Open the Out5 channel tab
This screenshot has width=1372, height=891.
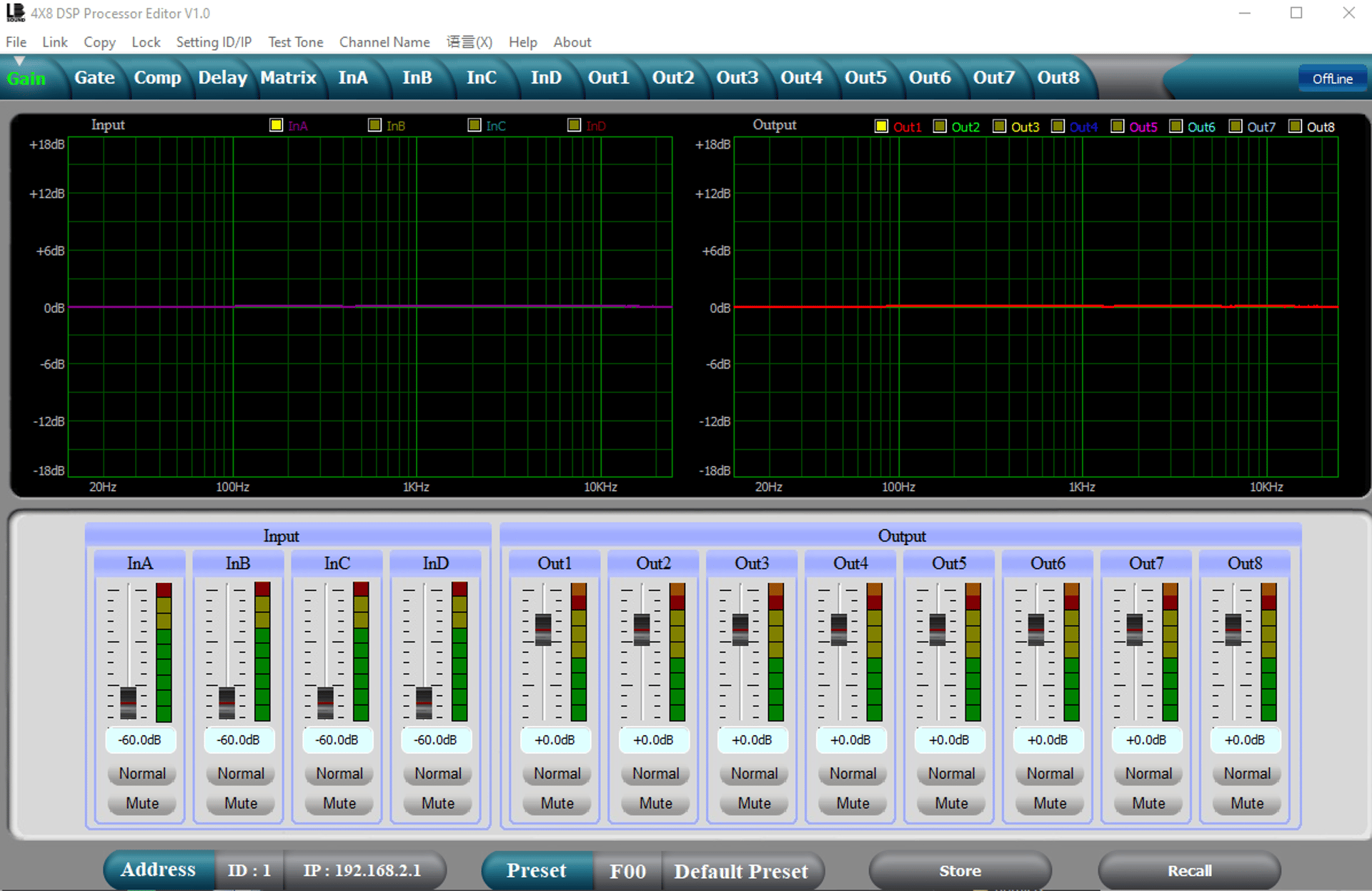point(865,77)
